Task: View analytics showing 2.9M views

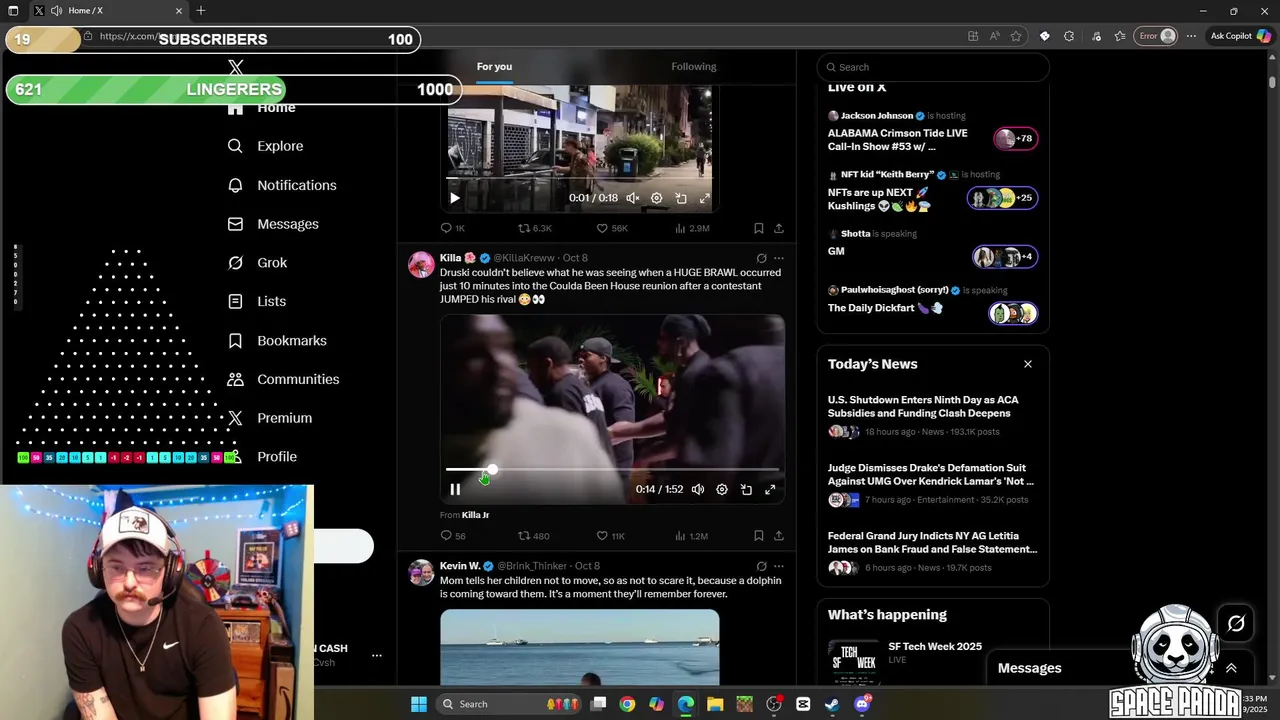Action: pyautogui.click(x=692, y=228)
